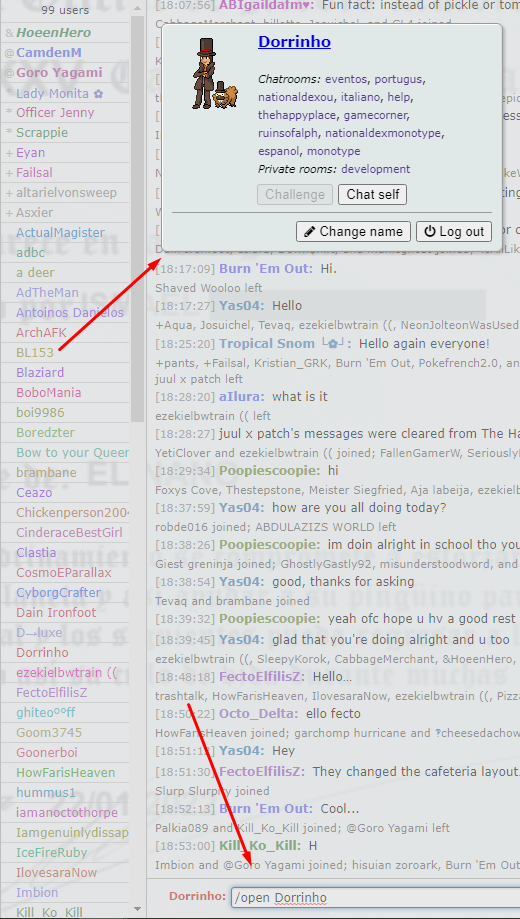Click Tropical Snom's name in chat
520x919 pixels.
(x=285, y=343)
